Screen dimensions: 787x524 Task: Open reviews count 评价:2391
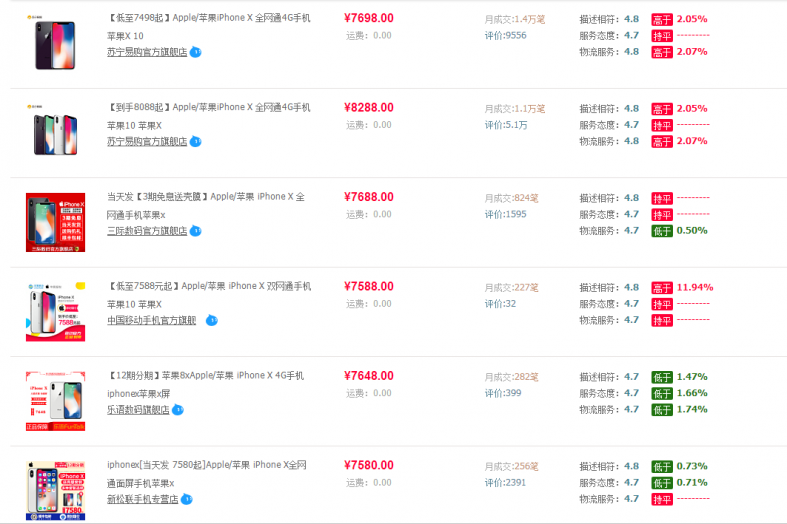[x=505, y=483]
